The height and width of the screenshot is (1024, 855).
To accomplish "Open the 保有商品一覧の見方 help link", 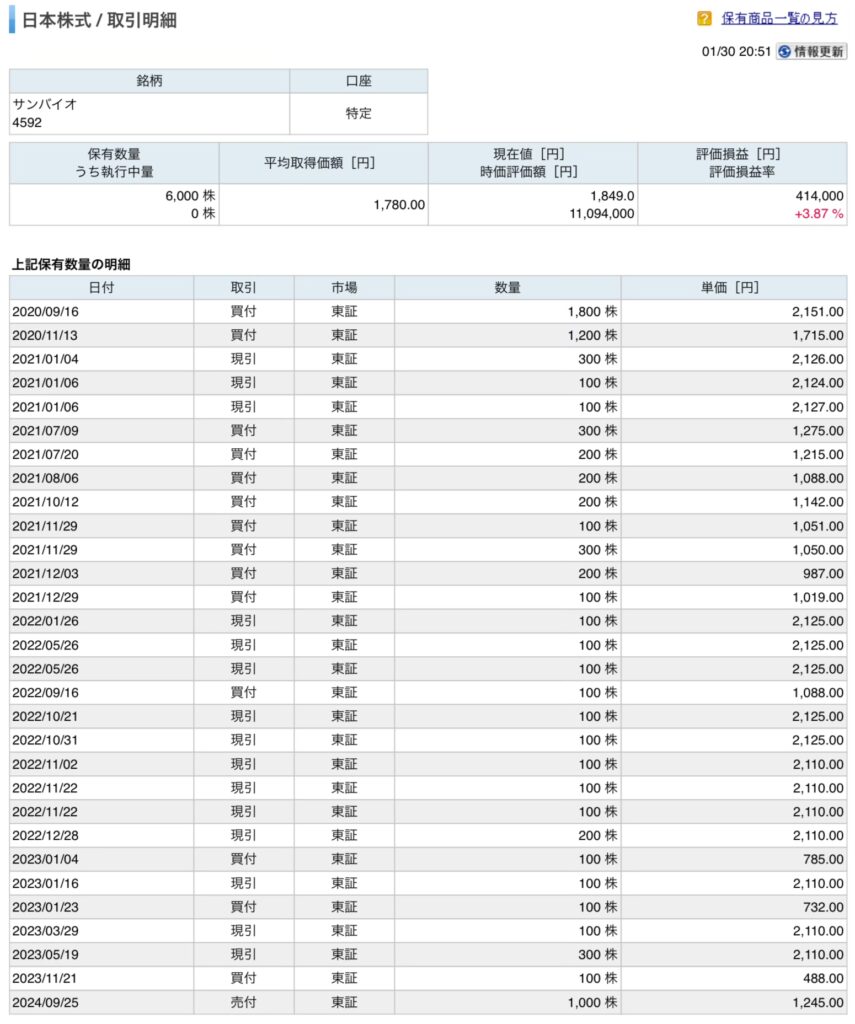I will coord(779,19).
